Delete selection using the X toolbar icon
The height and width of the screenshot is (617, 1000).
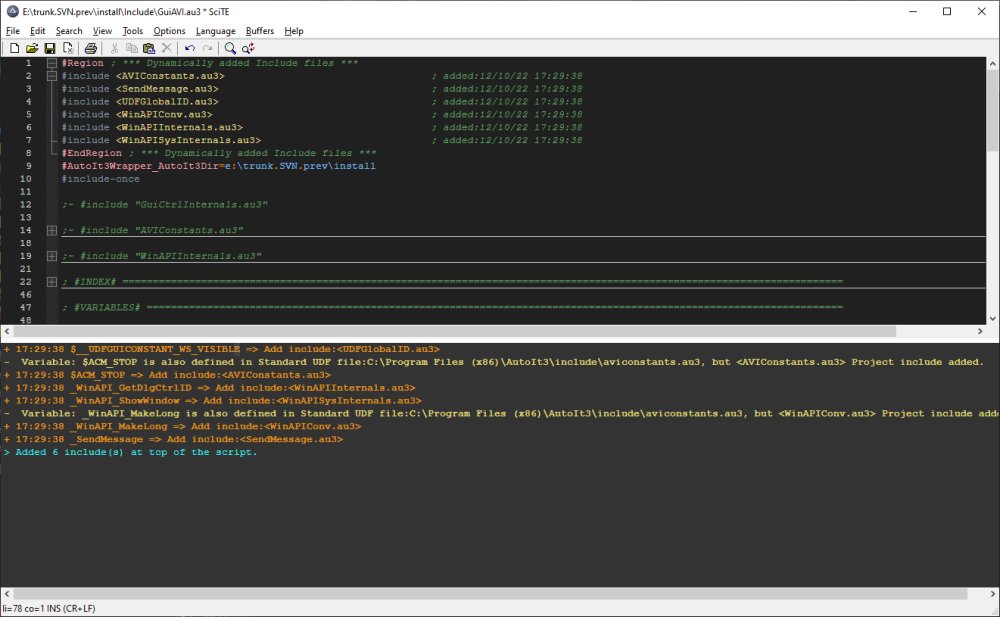(x=166, y=48)
